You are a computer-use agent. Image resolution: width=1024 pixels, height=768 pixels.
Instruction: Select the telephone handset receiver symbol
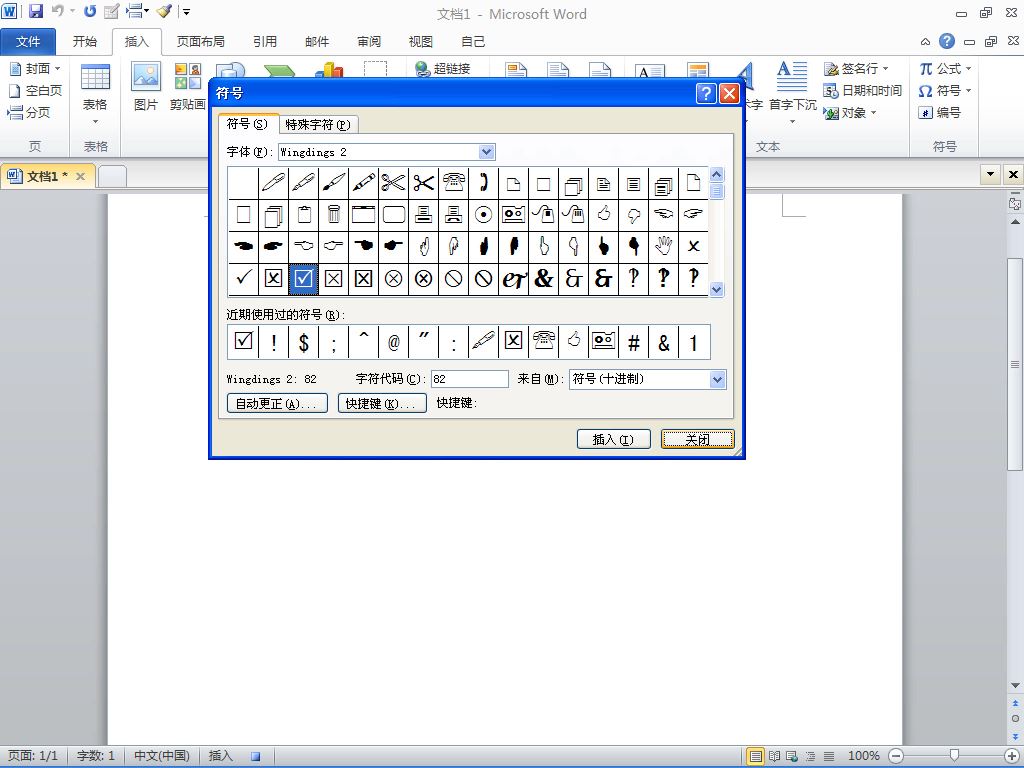483,184
